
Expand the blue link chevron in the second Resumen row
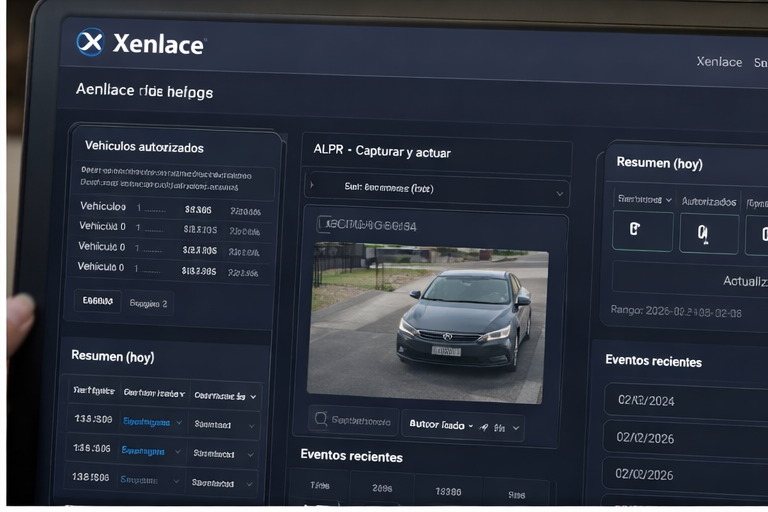[179, 451]
